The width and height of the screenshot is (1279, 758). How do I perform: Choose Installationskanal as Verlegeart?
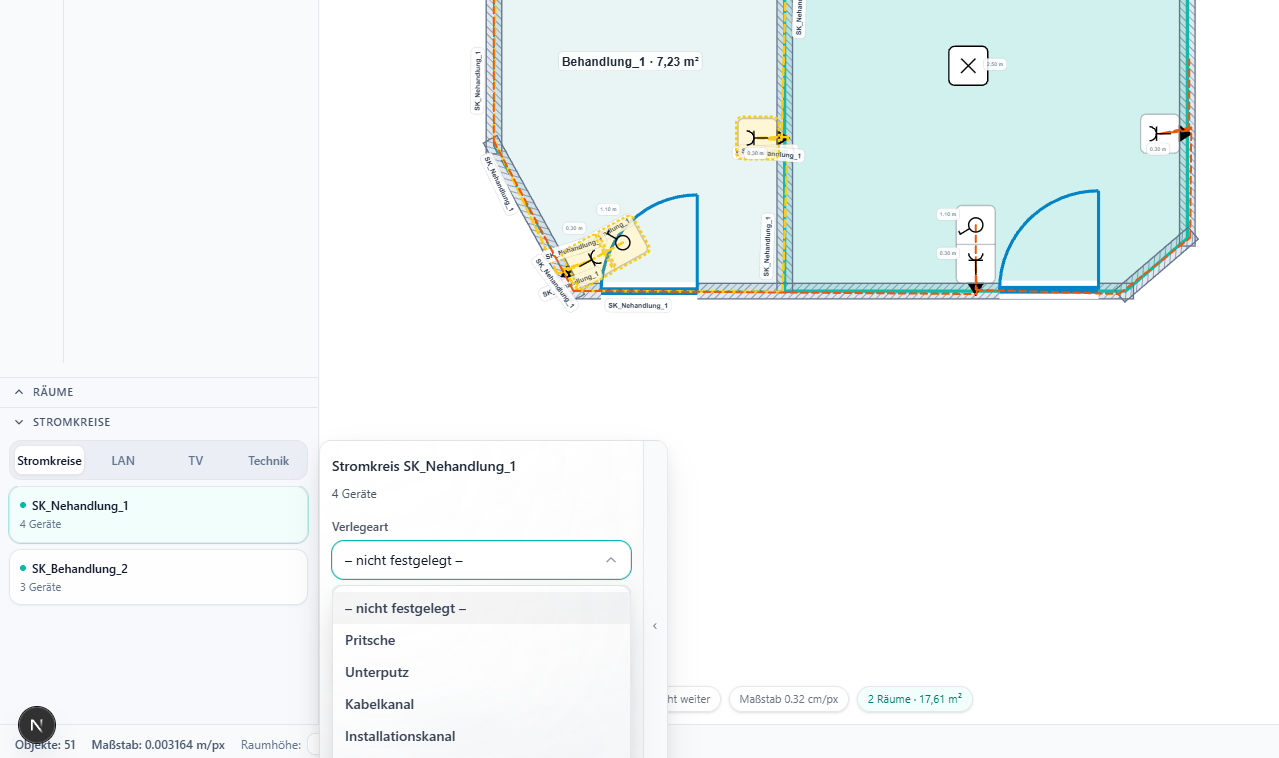pos(481,736)
